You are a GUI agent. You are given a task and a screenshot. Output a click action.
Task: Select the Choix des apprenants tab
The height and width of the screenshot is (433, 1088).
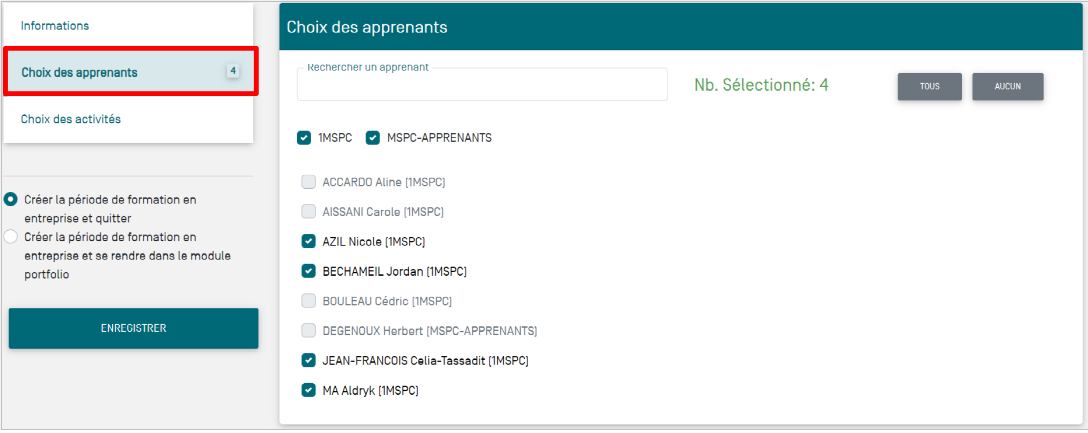[x=80, y=72]
